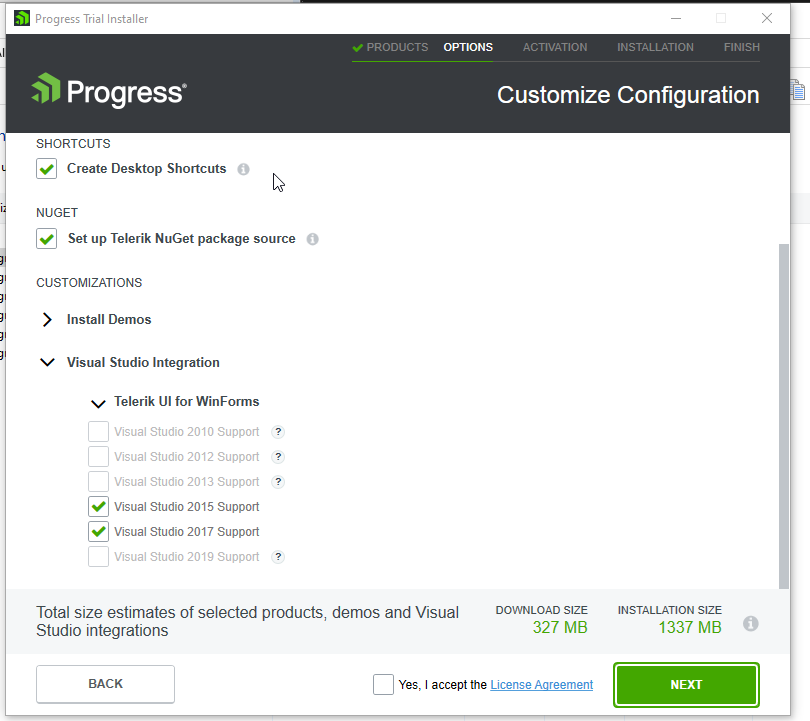Click help icon for Visual Studio 2012 Support

coord(278,457)
